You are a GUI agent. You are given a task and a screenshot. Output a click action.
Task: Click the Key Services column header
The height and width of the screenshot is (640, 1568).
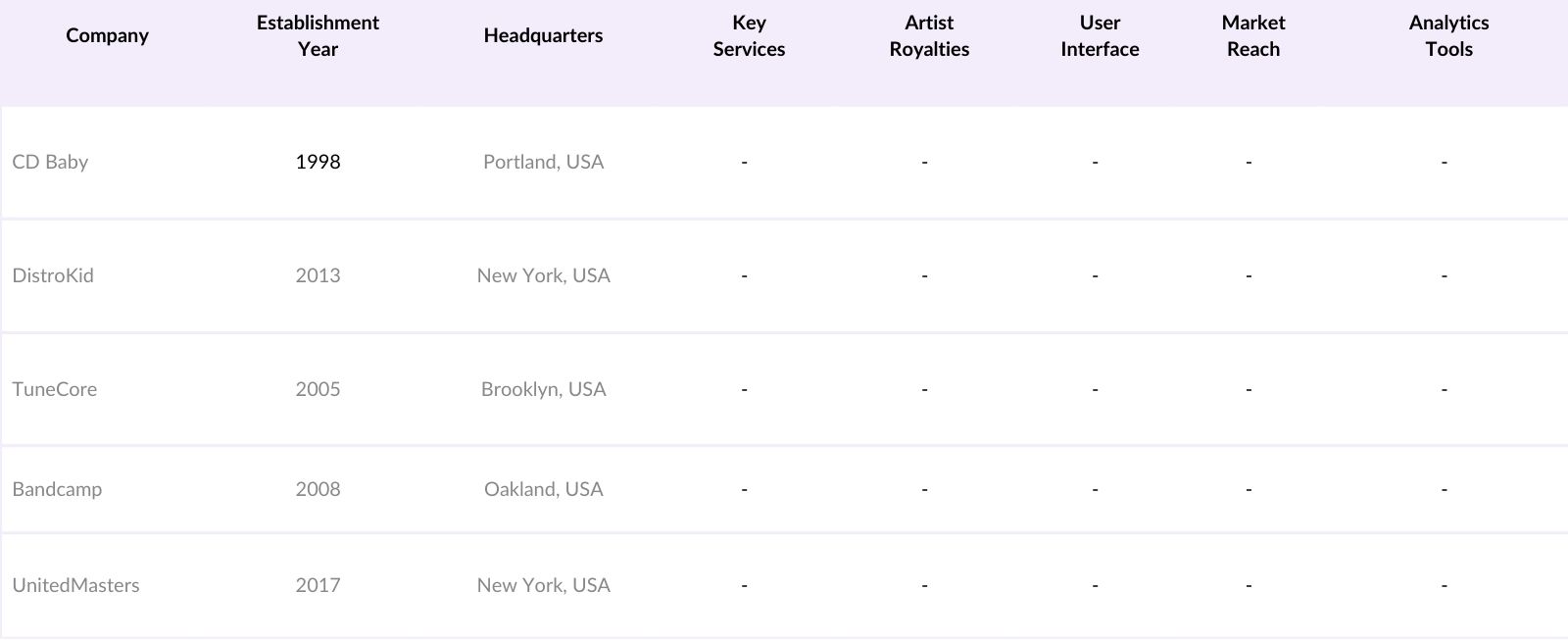749,36
